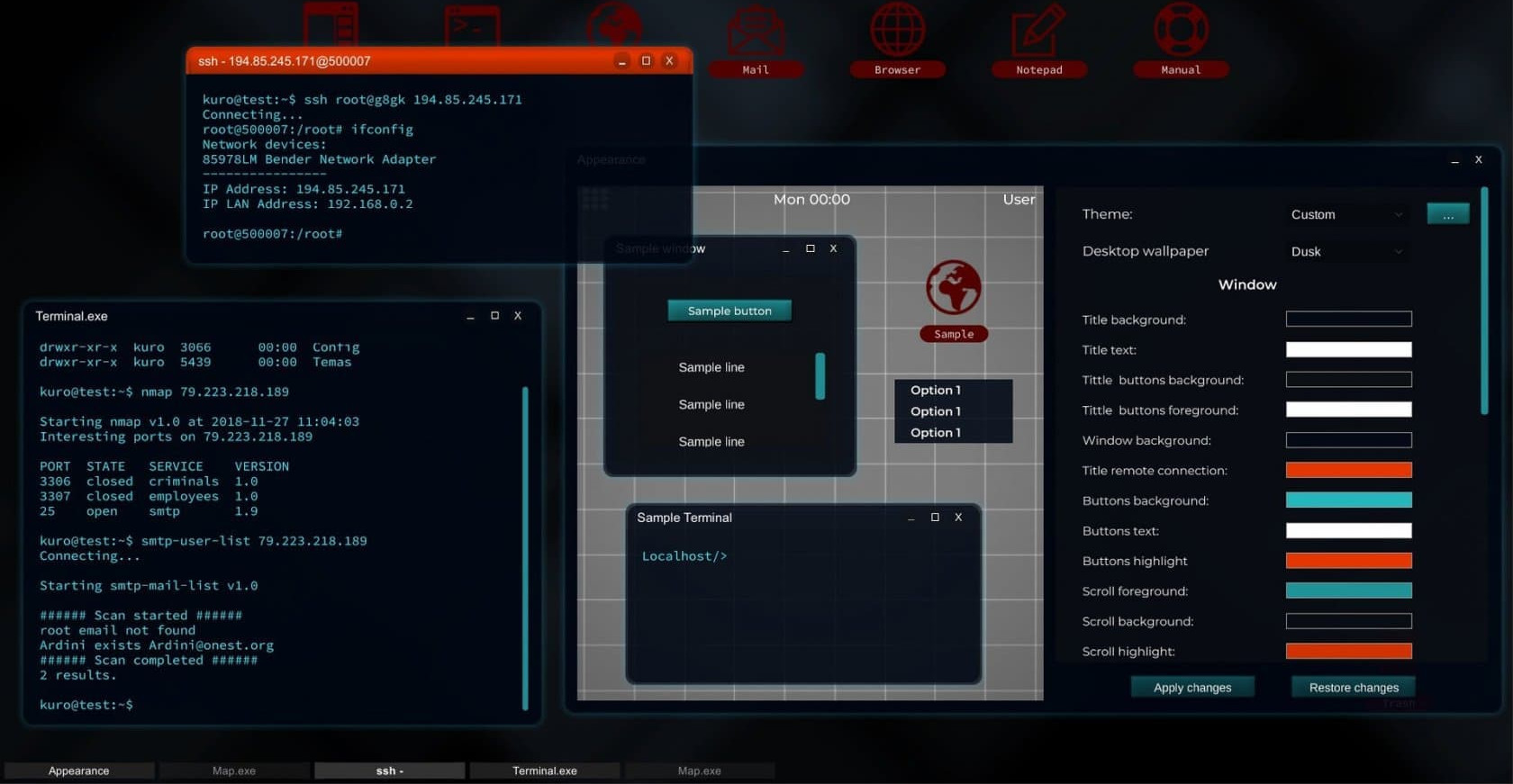Click the ellipsis button beside Theme
The height and width of the screenshot is (784, 1513).
tap(1447, 214)
